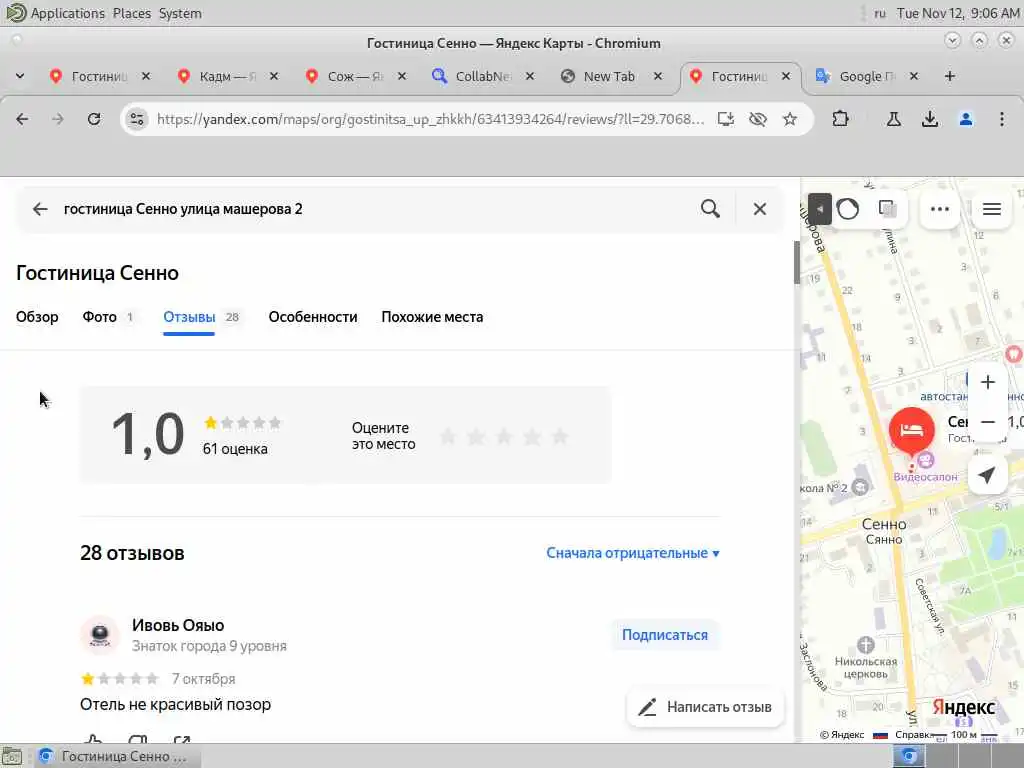
Task: Click the search magnifier in Yandex Maps
Action: (x=711, y=209)
